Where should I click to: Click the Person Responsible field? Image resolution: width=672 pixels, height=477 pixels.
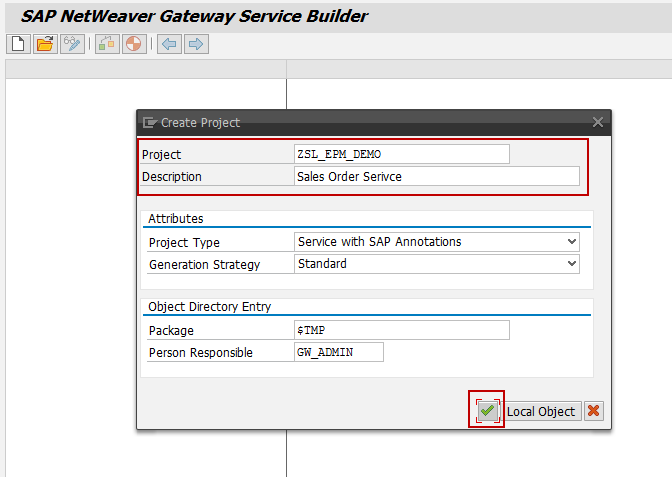[338, 352]
